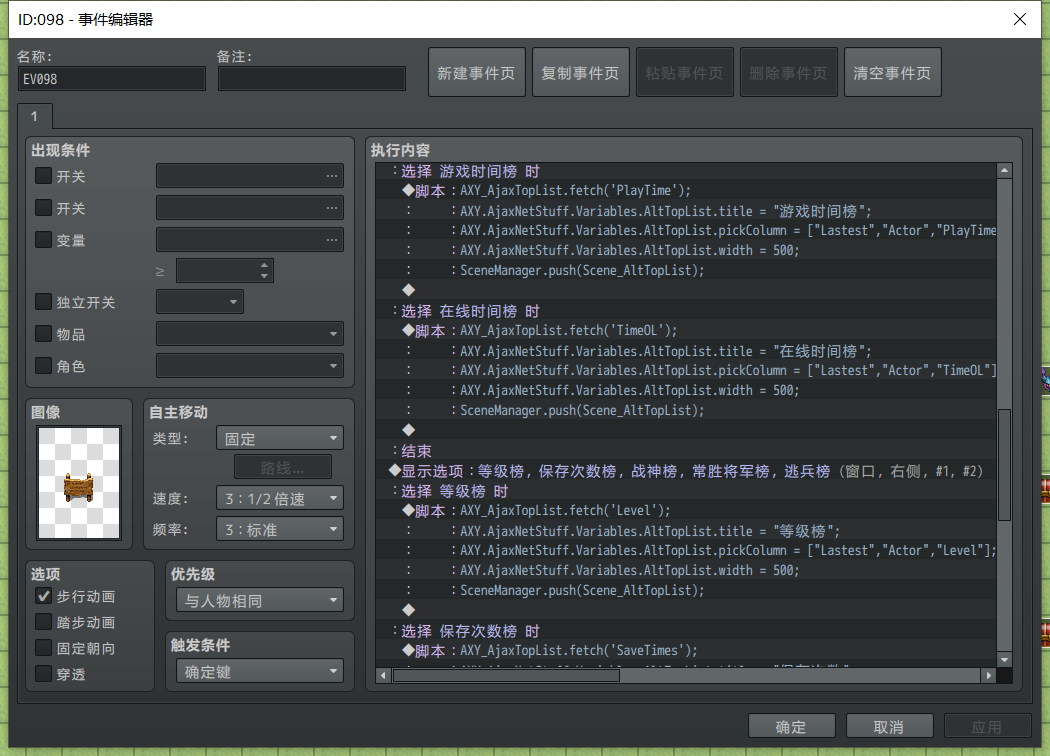Select title line "在线时间榜"

686,351
